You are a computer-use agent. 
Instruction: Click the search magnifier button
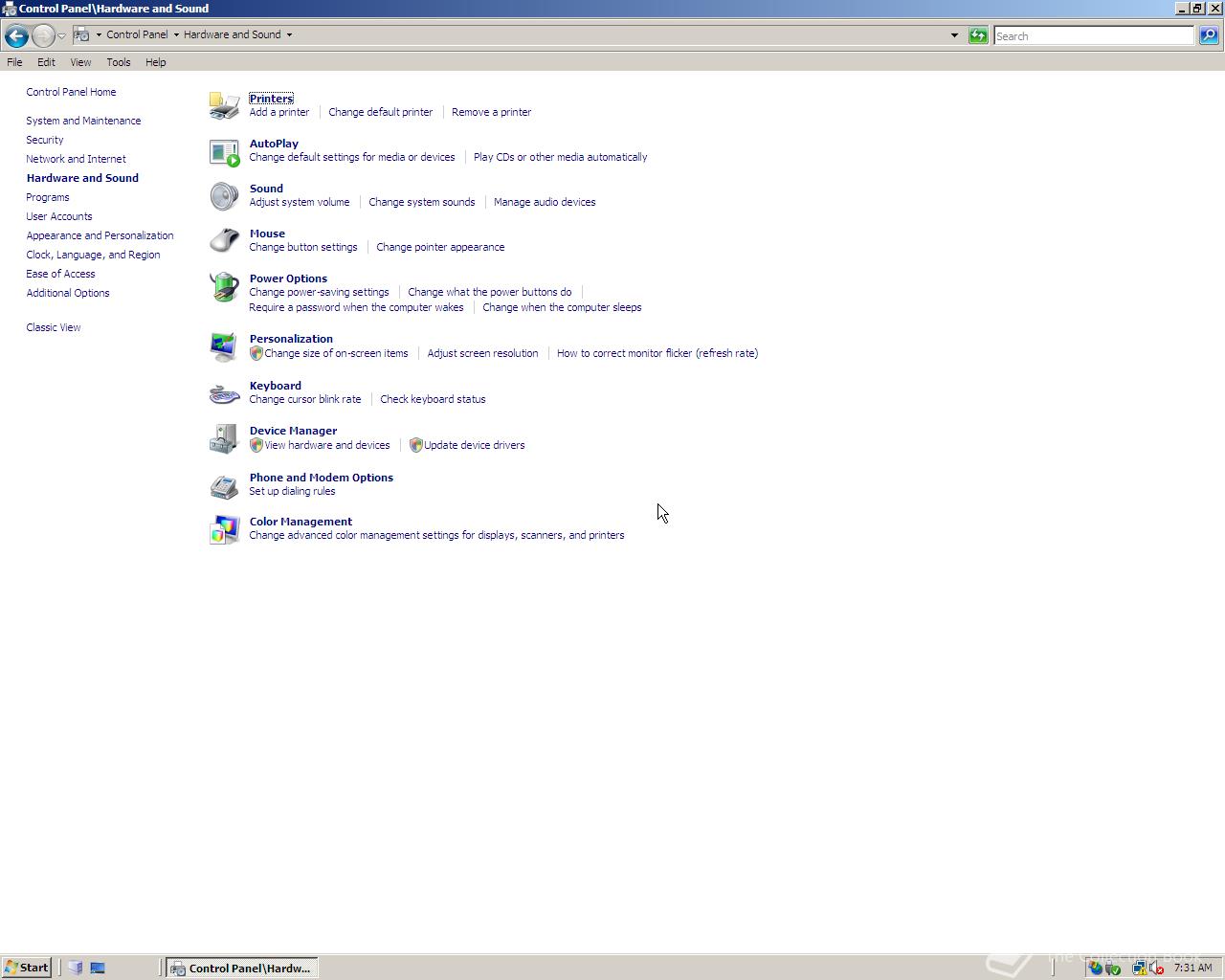coord(1209,35)
